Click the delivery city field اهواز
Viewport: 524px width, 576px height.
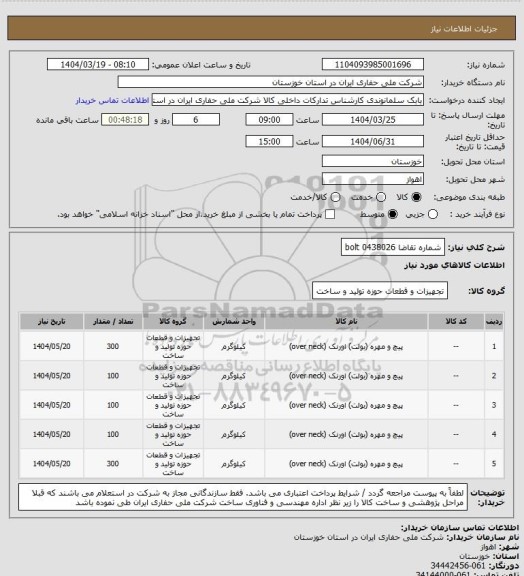pos(373,179)
